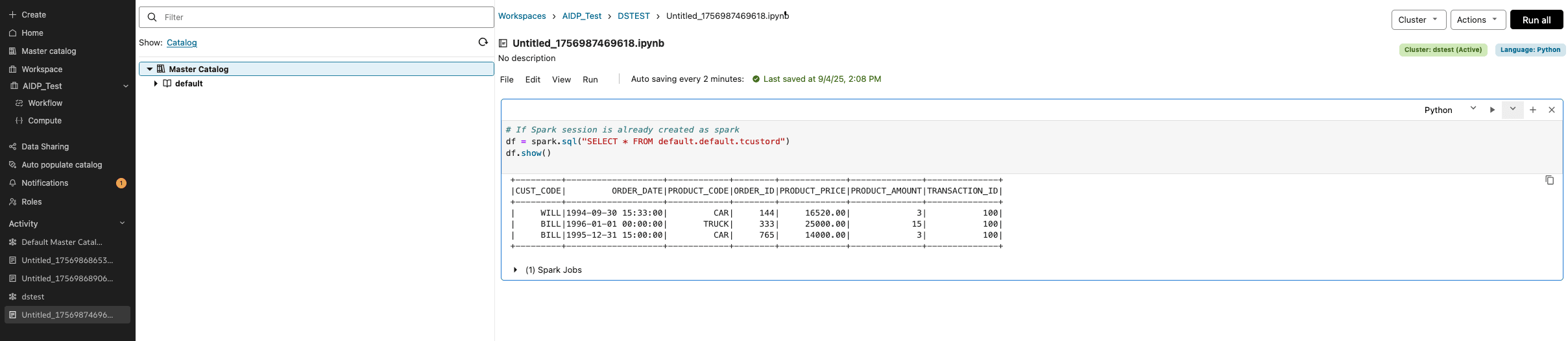This screenshot has width=1568, height=341.
Task: Add a new cell with plus icon
Action: [1533, 110]
